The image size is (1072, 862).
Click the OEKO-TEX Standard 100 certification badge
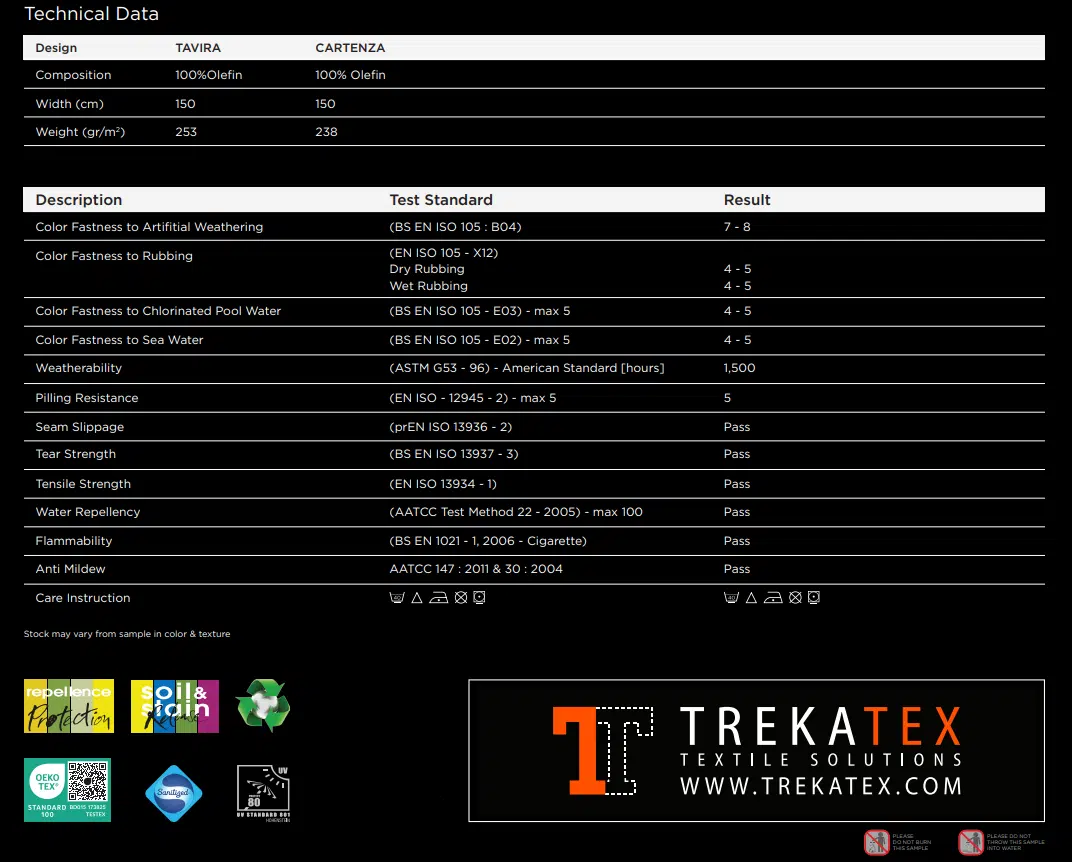(x=67, y=790)
